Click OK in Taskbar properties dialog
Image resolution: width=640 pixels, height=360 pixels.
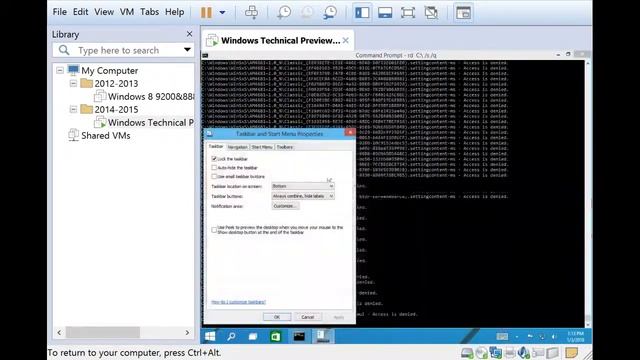click(277, 317)
